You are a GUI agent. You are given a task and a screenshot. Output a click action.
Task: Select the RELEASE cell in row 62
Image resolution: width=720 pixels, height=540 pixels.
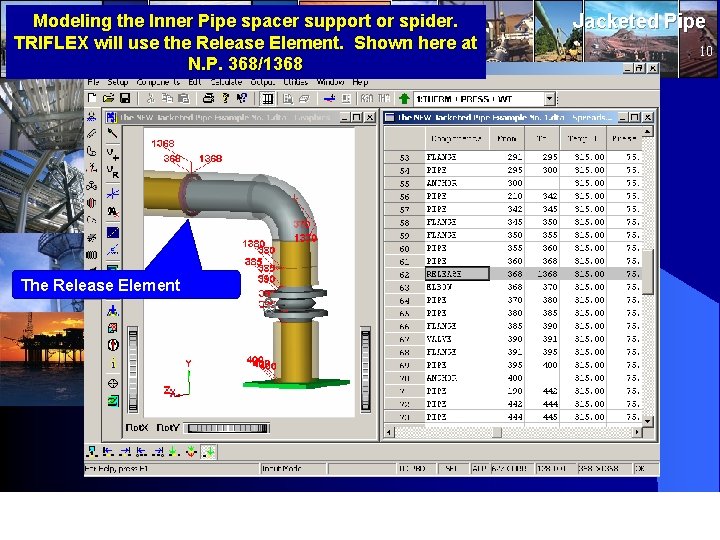click(x=457, y=274)
